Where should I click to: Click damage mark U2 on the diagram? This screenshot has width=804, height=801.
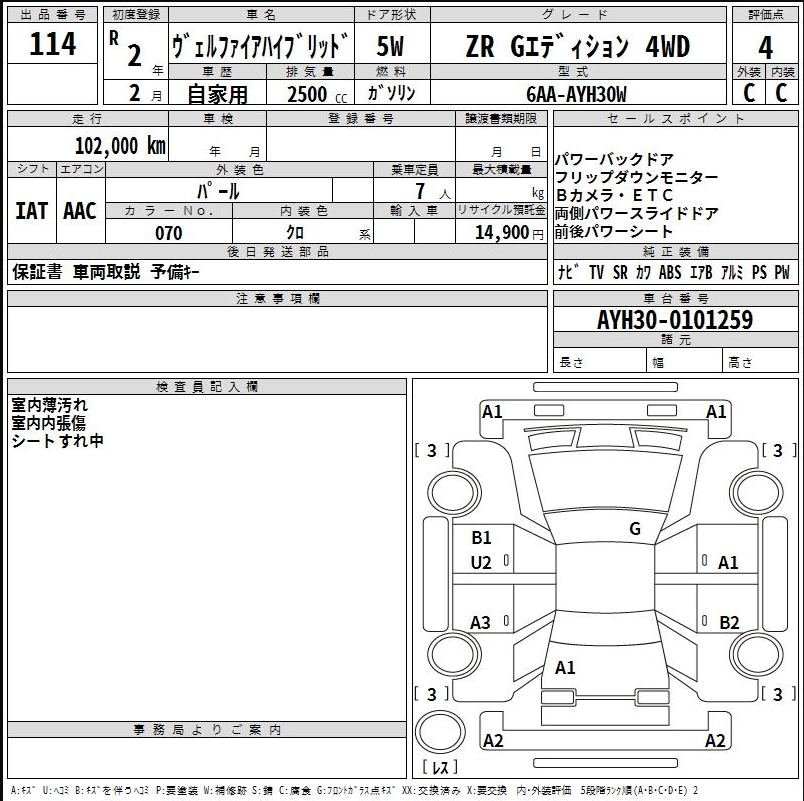(x=481, y=563)
